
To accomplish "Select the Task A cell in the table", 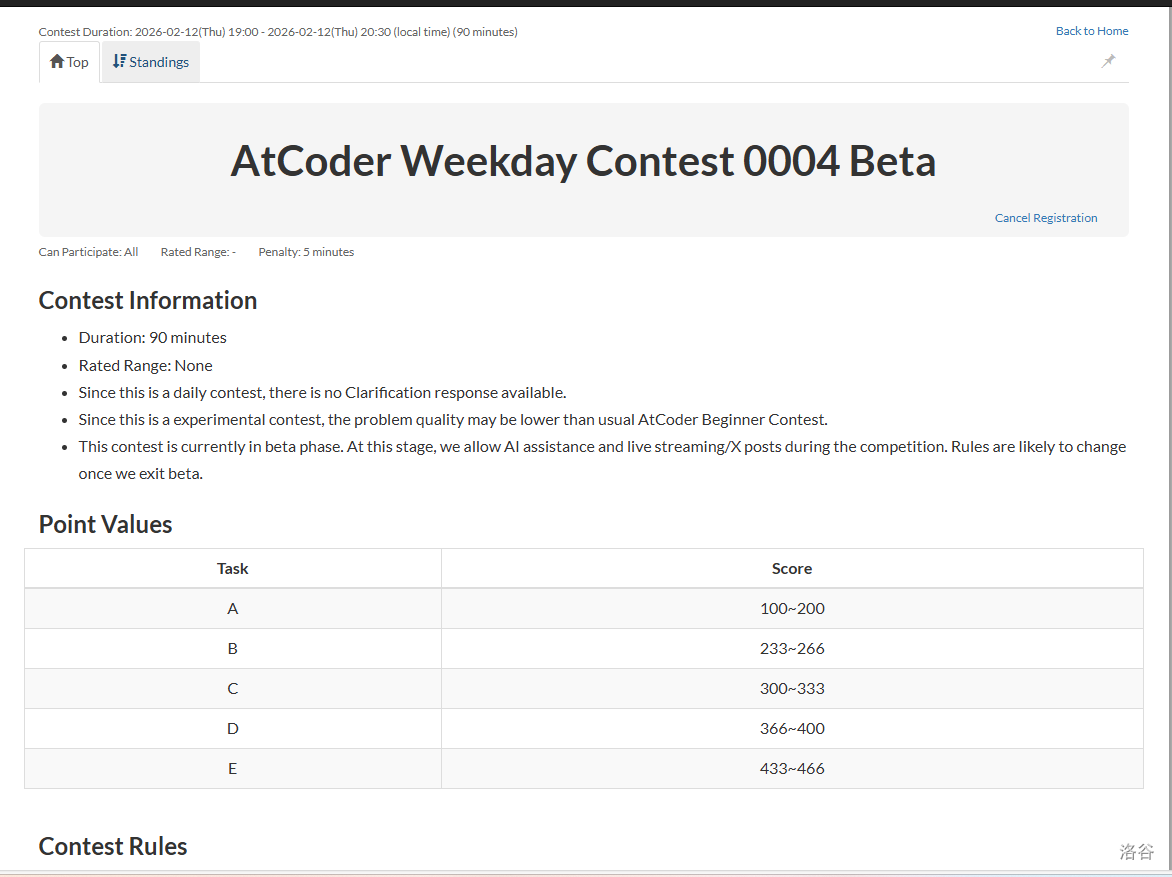I will pyautogui.click(x=233, y=609).
